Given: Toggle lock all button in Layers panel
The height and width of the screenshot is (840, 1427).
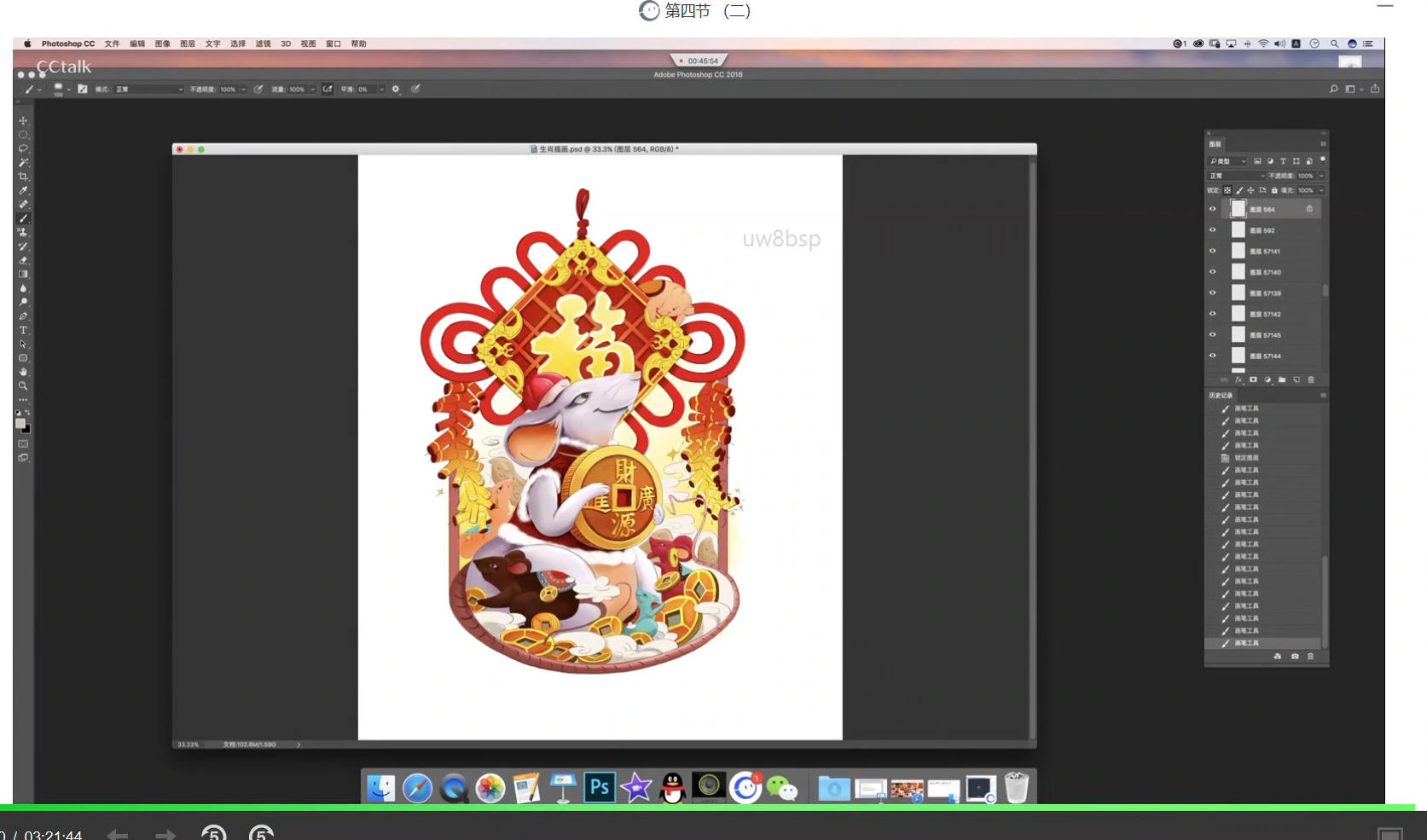Looking at the screenshot, I should click(x=1274, y=190).
